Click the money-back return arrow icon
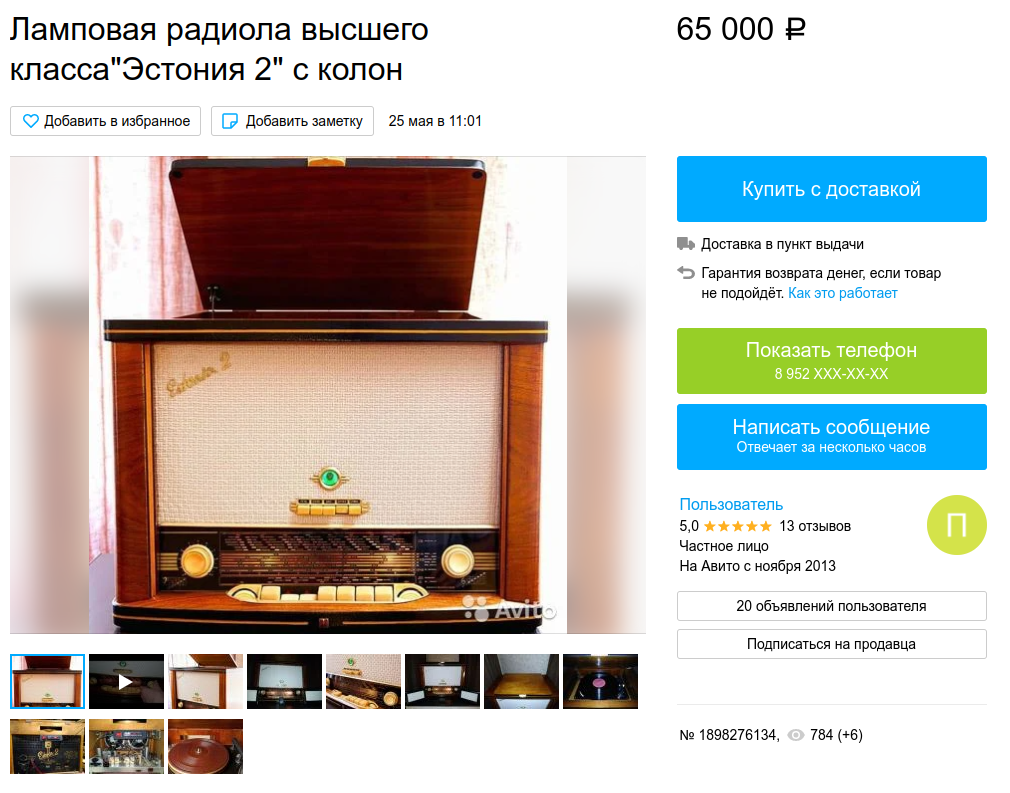 pos(685,272)
